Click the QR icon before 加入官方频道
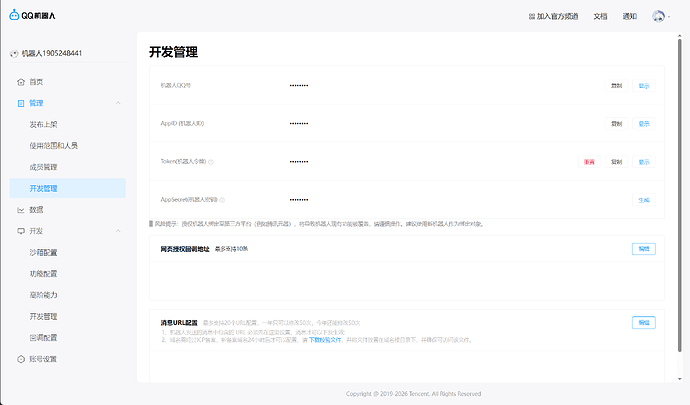 532,16
